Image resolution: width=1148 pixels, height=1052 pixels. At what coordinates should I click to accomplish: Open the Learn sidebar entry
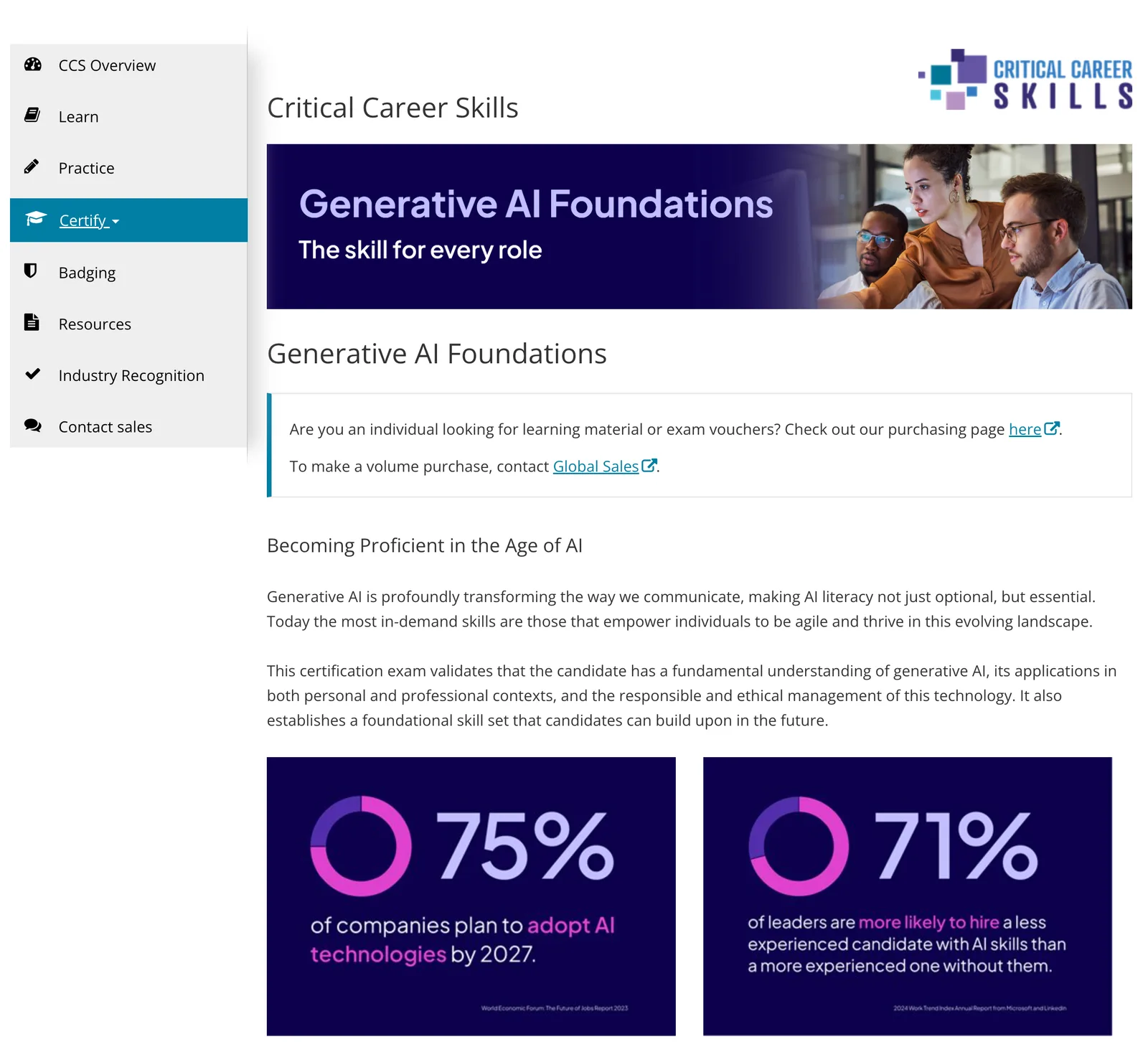(x=79, y=116)
